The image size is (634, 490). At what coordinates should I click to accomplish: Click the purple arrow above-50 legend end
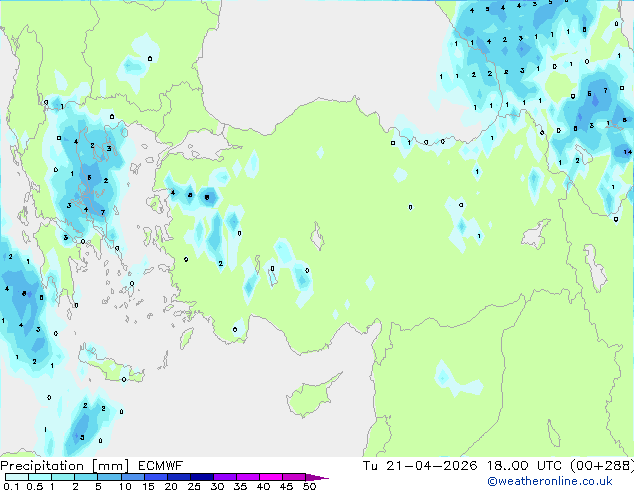[317, 477]
